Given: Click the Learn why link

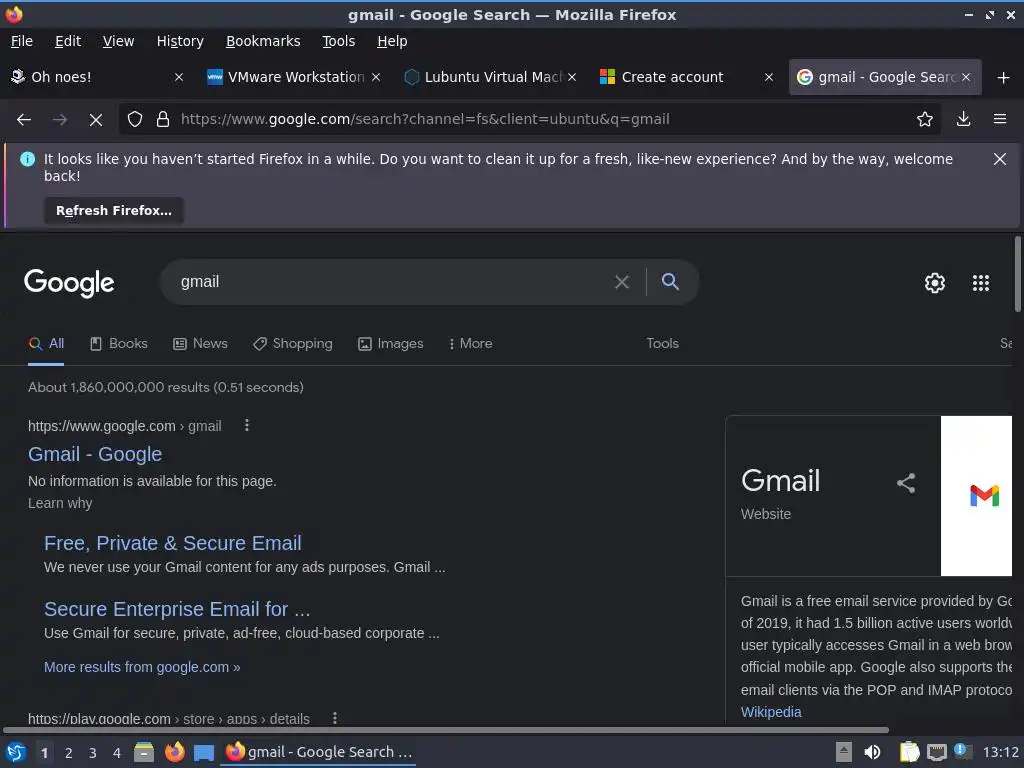Looking at the screenshot, I should coord(60,503).
